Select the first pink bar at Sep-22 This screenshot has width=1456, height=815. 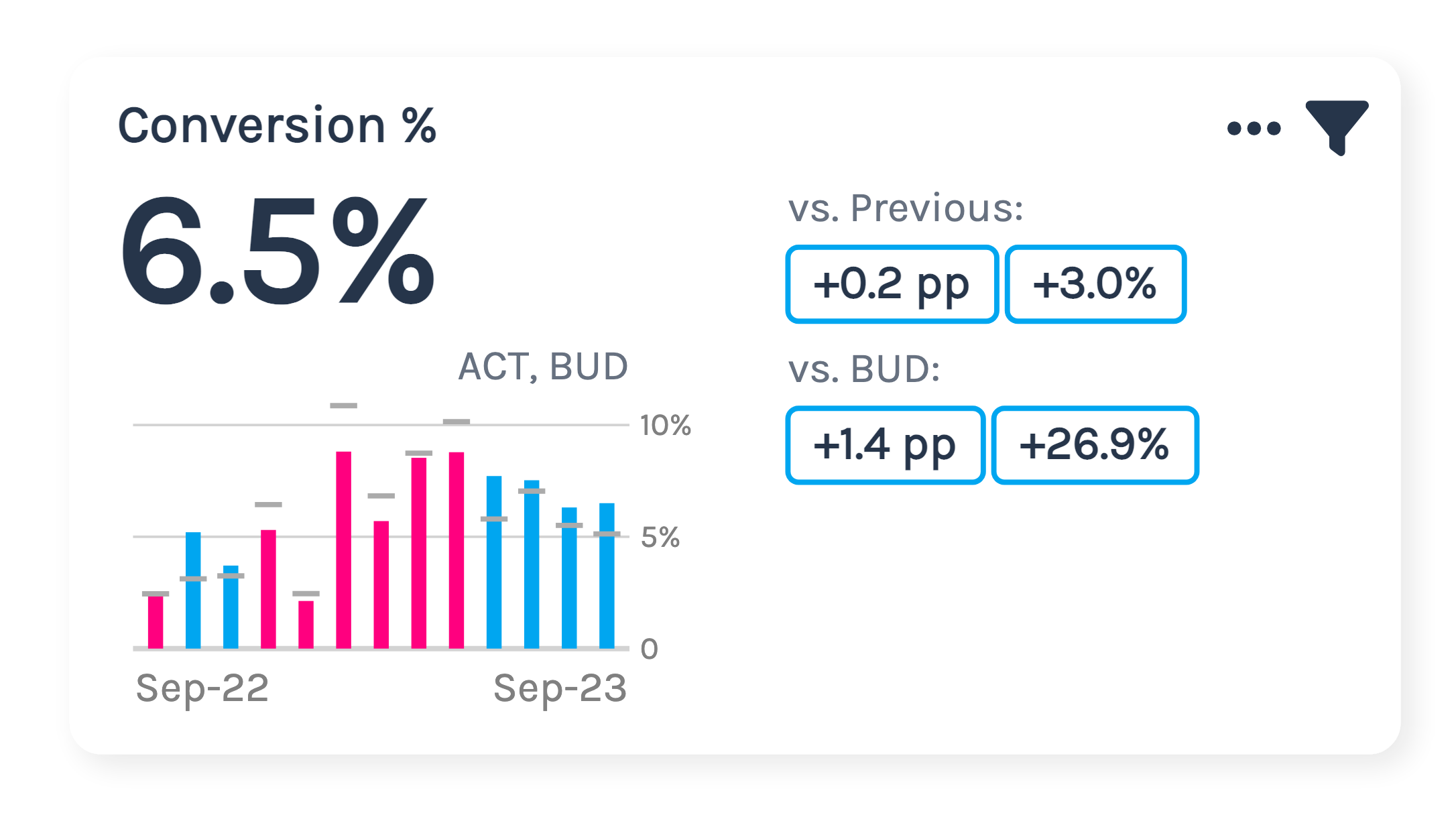coord(156,622)
